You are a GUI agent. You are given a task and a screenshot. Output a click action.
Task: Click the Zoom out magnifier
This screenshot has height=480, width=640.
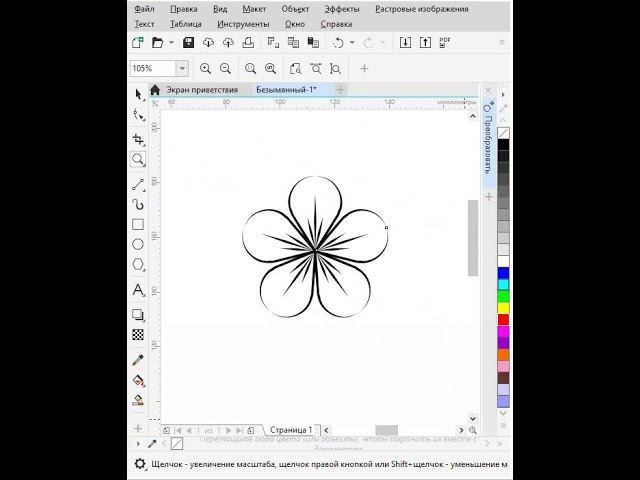(225, 69)
